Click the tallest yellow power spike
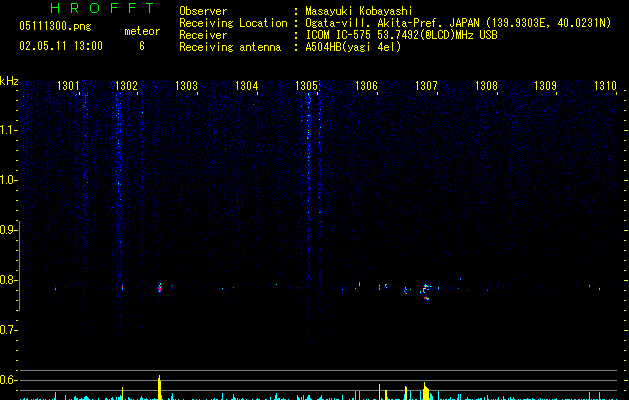629x400 pixels. coord(159,388)
